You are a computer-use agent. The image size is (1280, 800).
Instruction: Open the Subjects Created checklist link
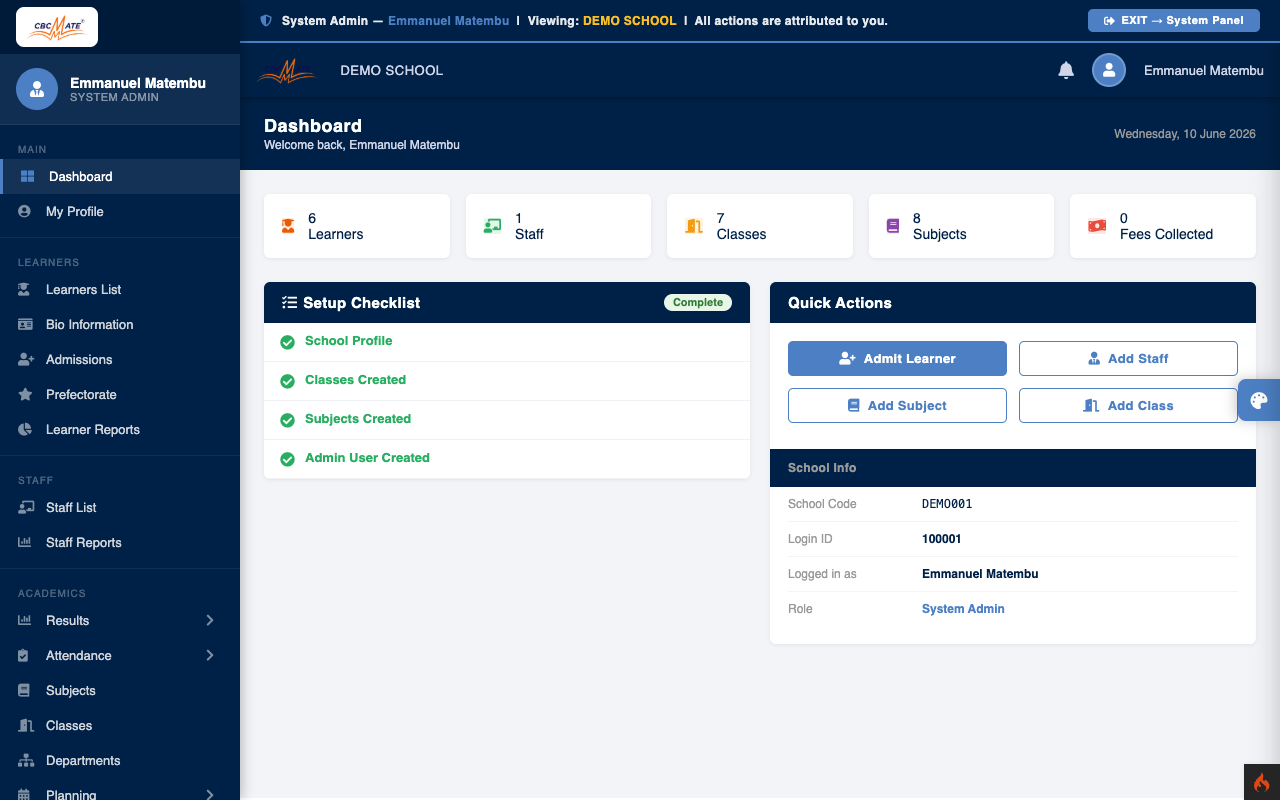tap(358, 419)
